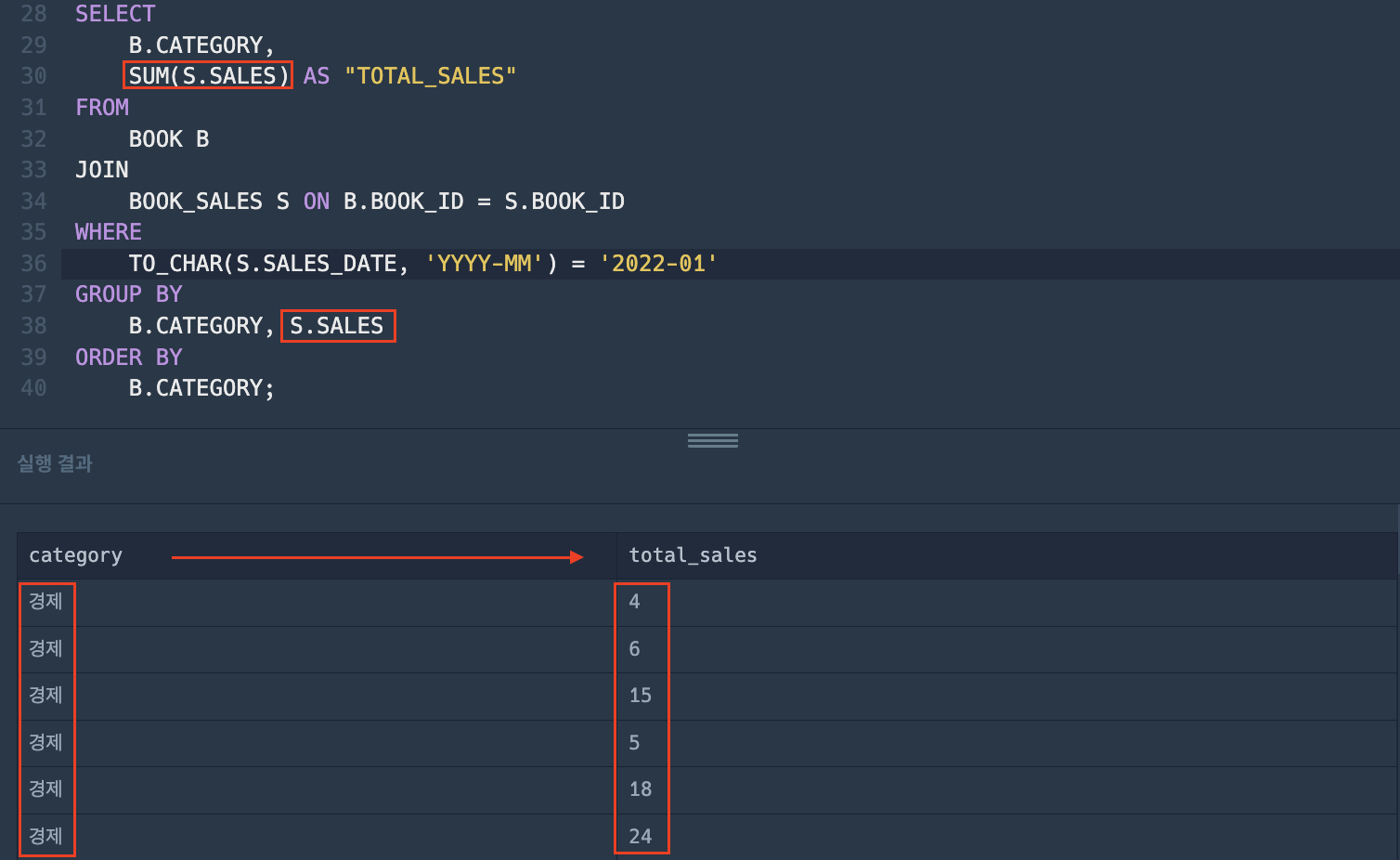Click line number 28 in the gutter
1400x860 pixels.
33,14
